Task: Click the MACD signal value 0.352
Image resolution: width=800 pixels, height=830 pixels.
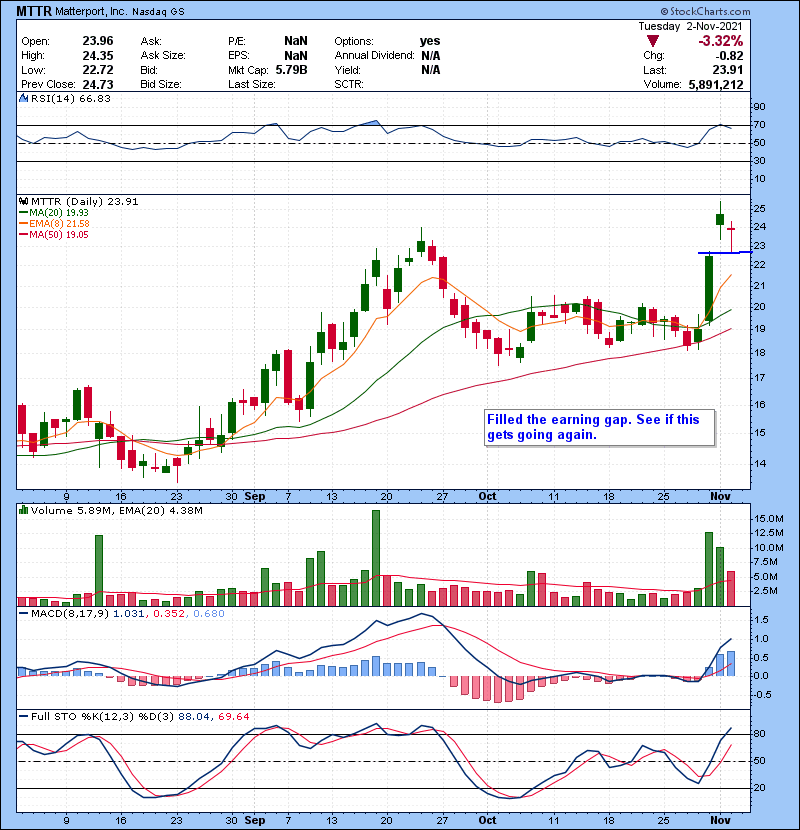Action: [169, 614]
